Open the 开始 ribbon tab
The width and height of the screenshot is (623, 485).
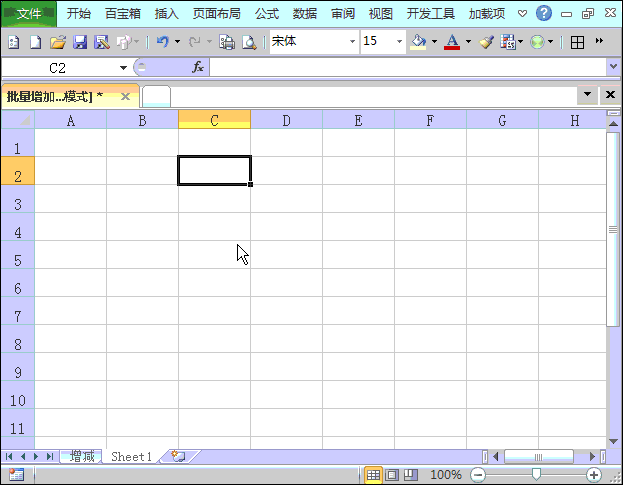click(79, 14)
